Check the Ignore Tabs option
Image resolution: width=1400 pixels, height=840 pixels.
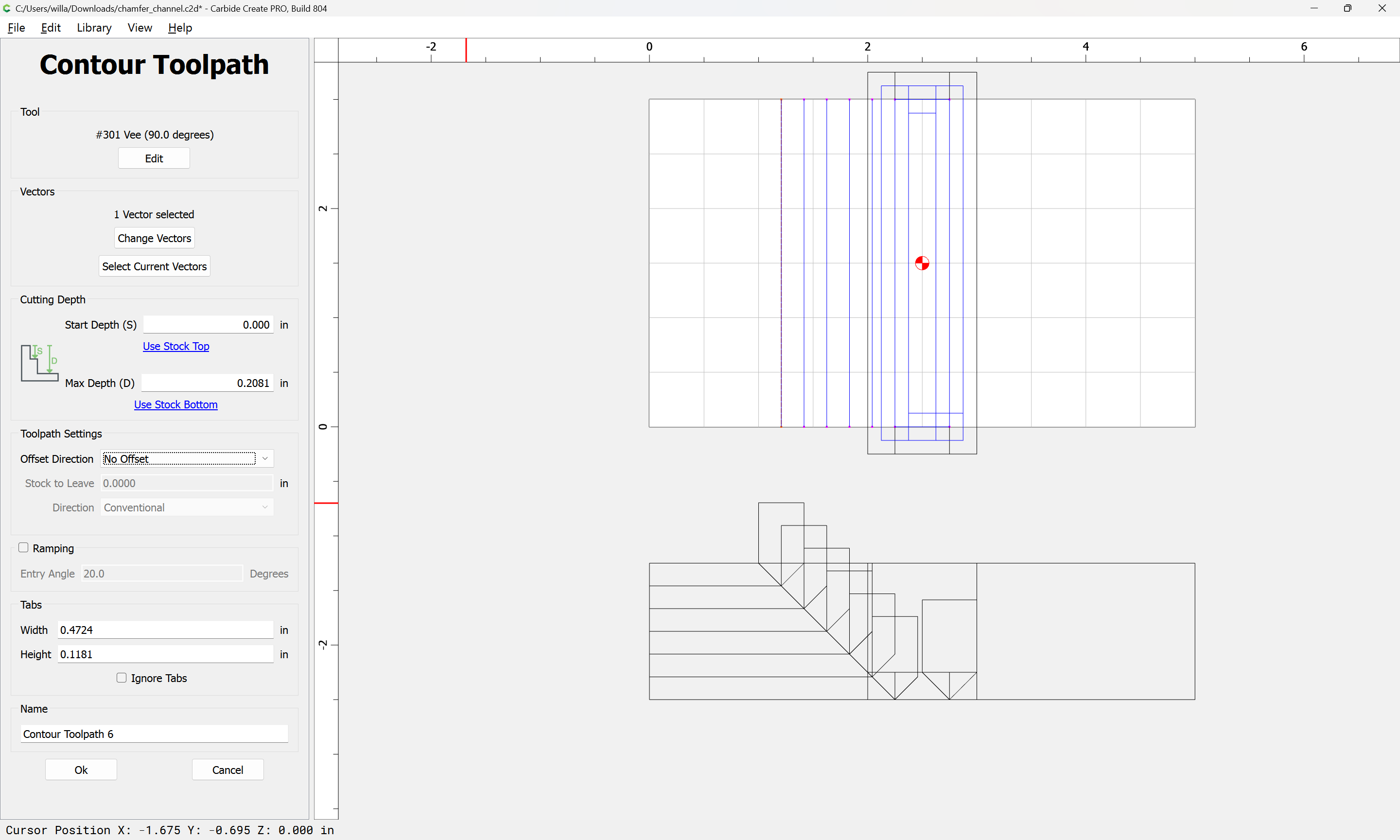tap(122, 678)
